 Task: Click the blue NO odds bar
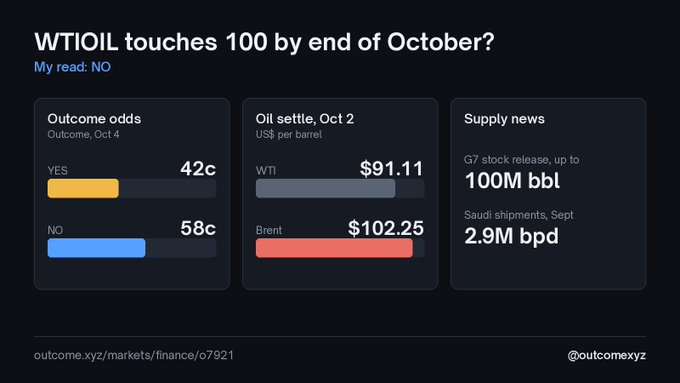point(96,248)
